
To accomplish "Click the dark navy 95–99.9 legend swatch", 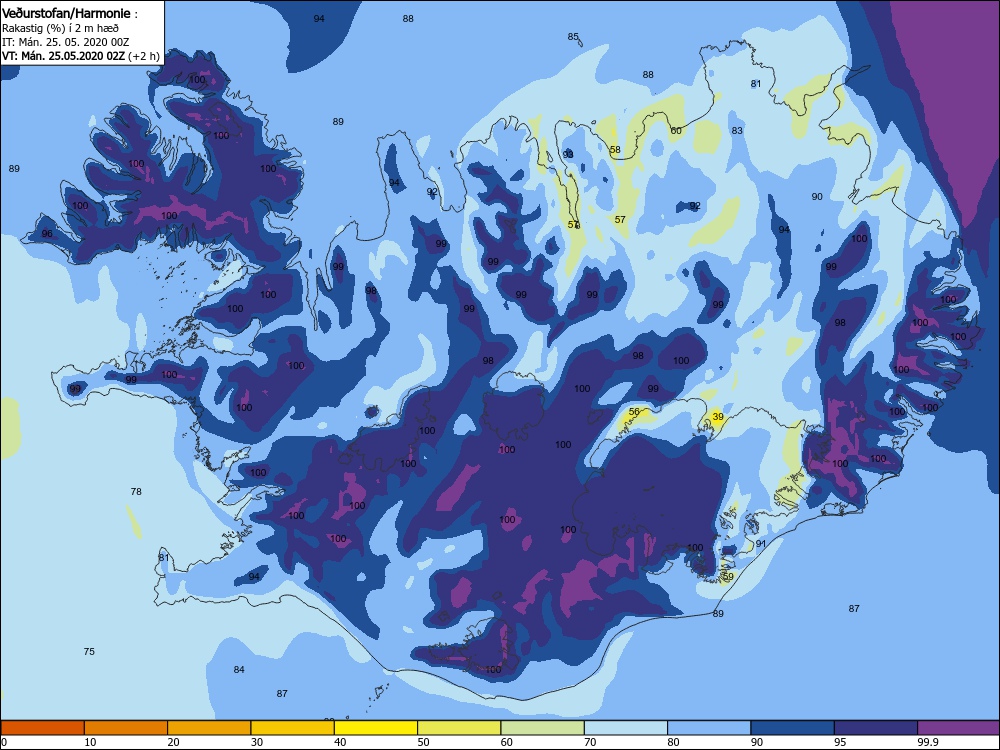I will point(876,728).
